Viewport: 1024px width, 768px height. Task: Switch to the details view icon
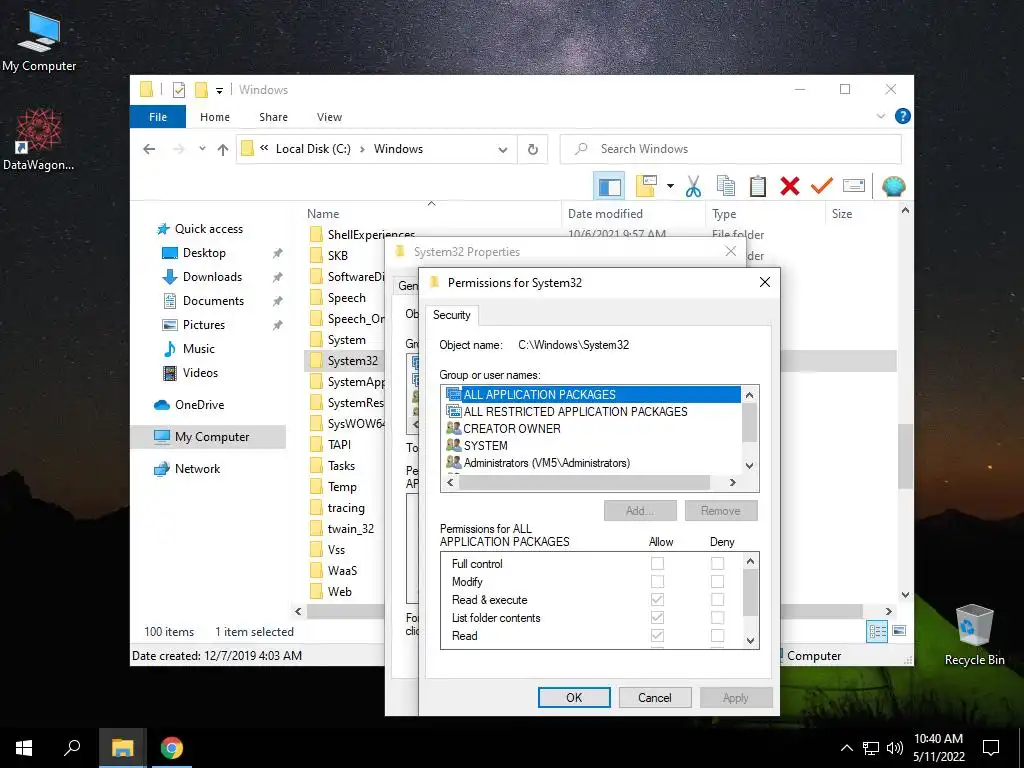tap(877, 631)
